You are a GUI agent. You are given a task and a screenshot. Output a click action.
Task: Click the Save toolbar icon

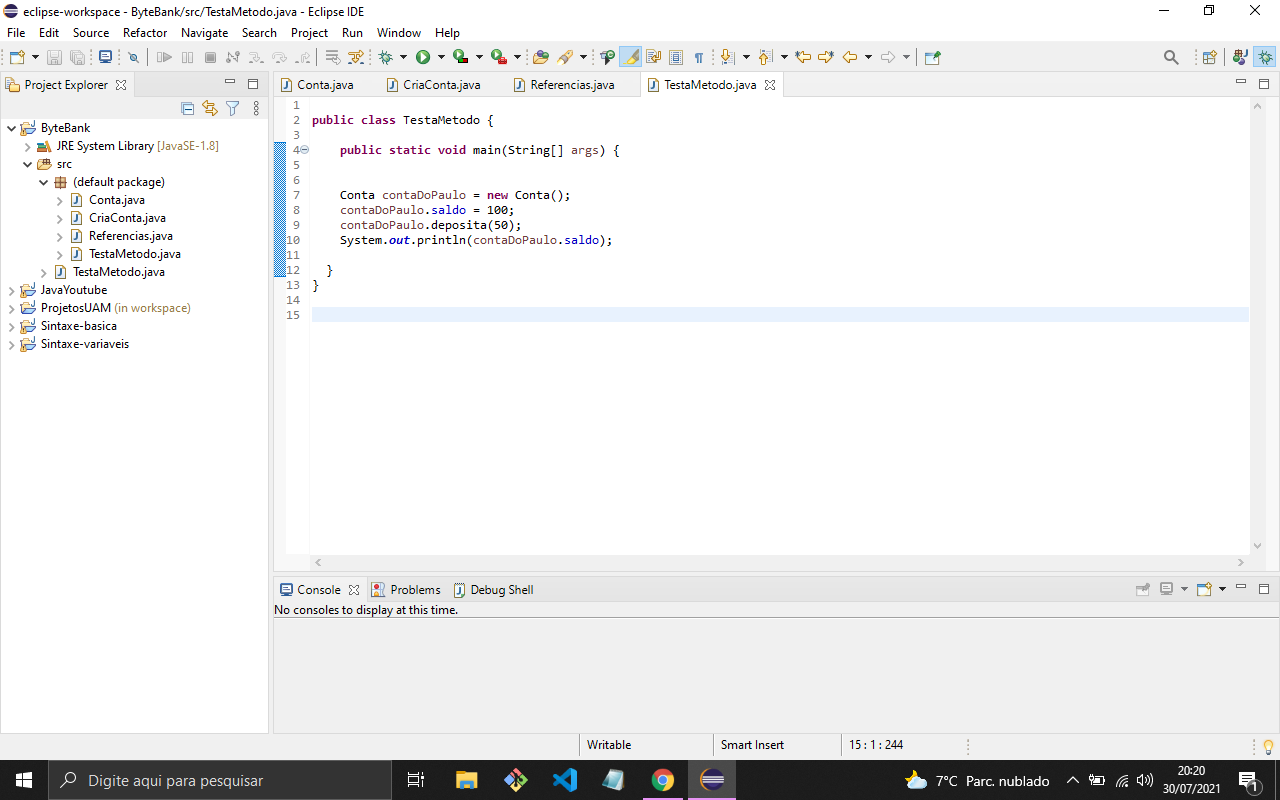(55, 58)
